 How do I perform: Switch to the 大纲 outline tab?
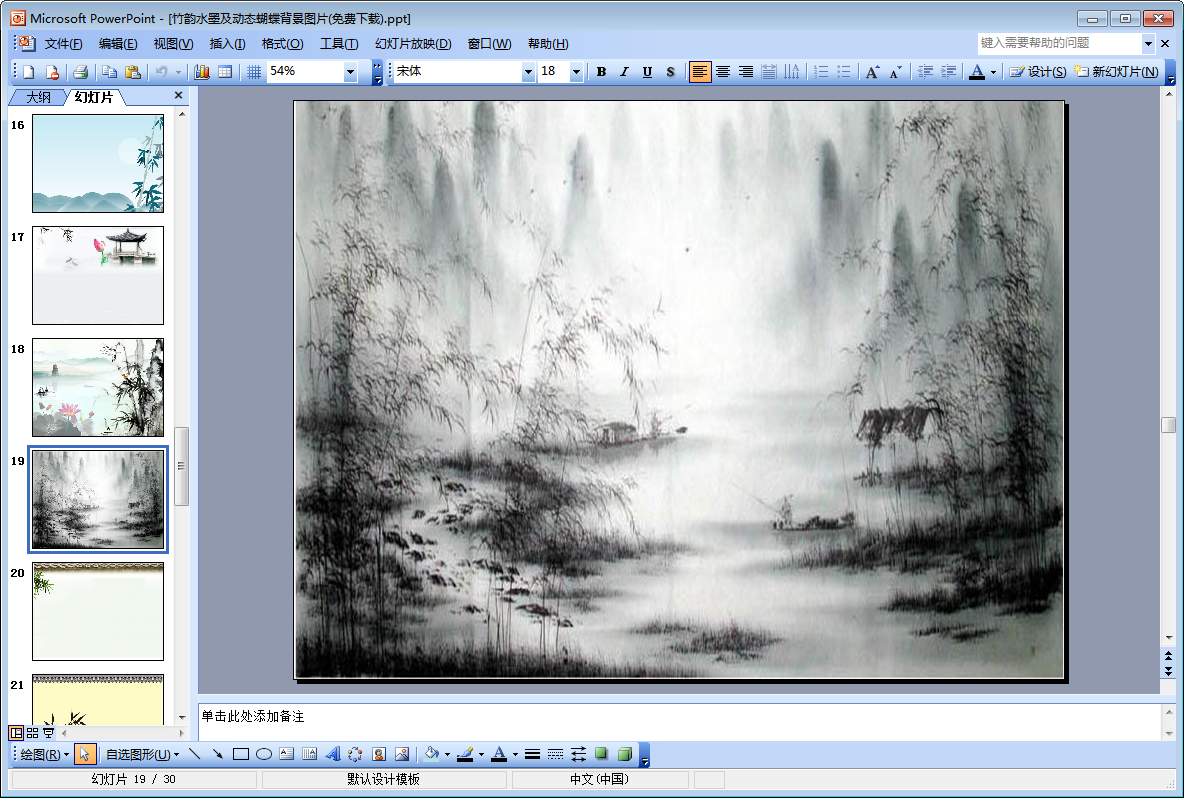[x=39, y=97]
